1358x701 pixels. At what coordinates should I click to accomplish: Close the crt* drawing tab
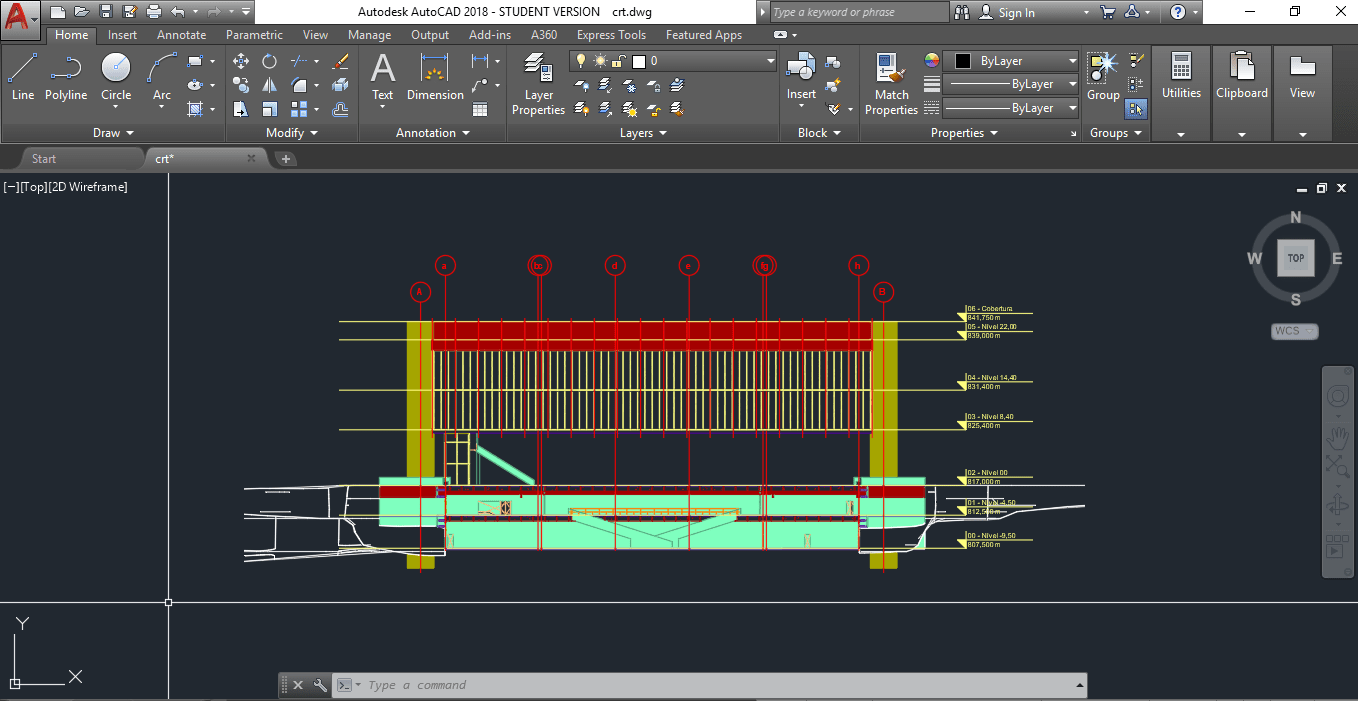pyautogui.click(x=252, y=158)
